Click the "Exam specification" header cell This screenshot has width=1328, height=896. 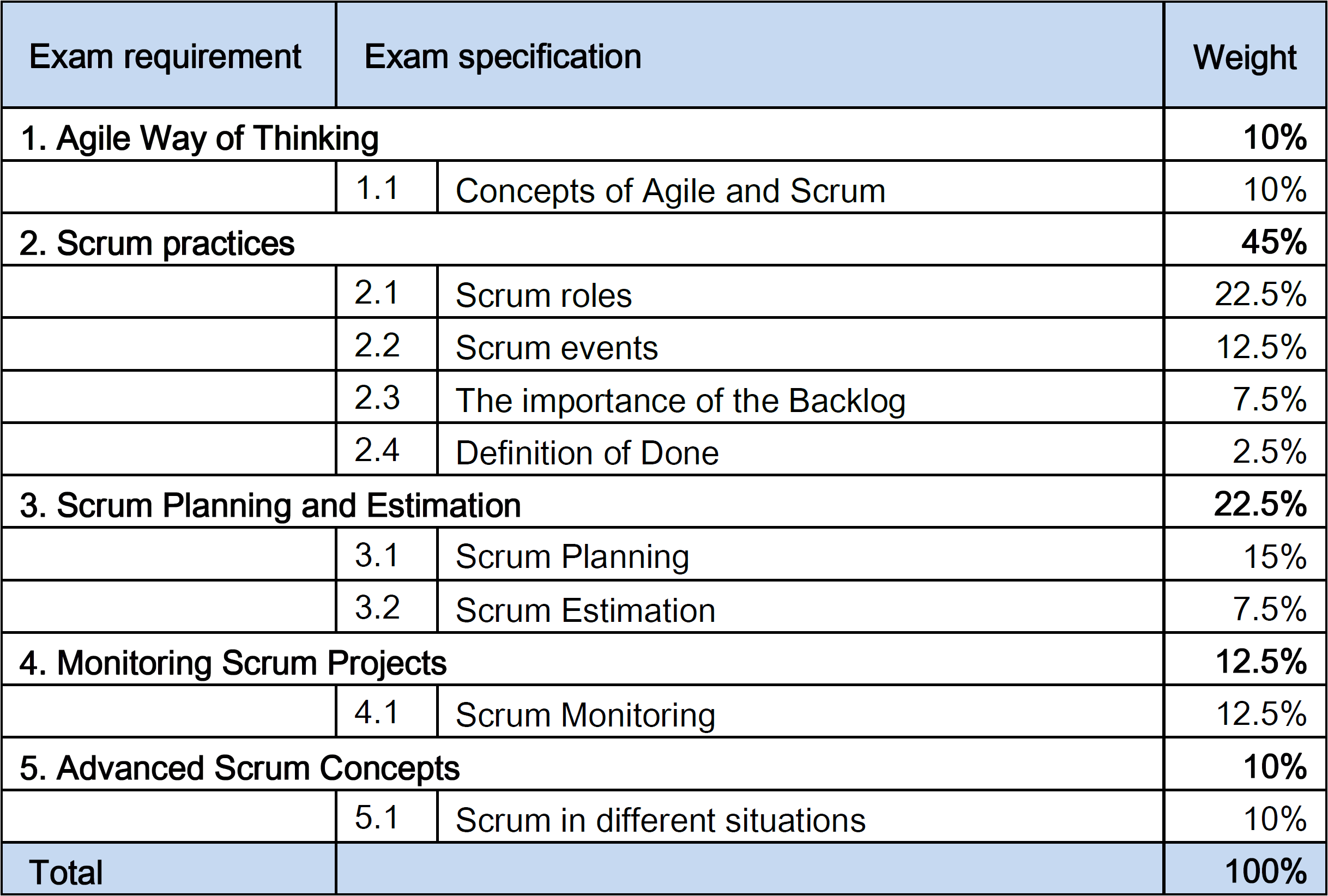750,55
